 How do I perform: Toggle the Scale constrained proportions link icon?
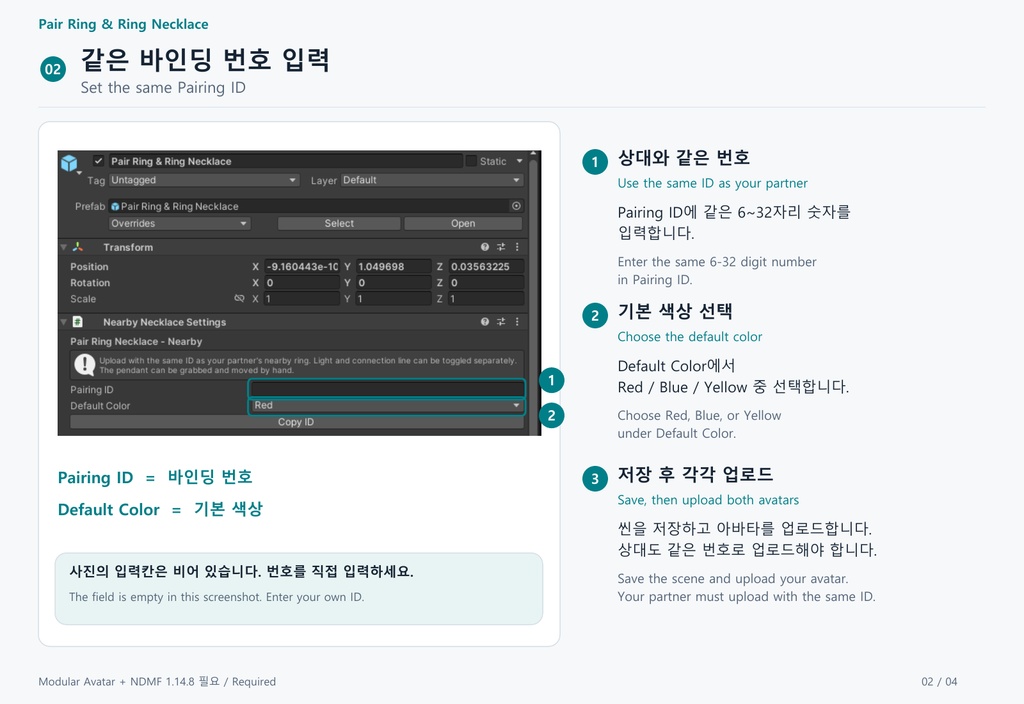pyautogui.click(x=239, y=298)
